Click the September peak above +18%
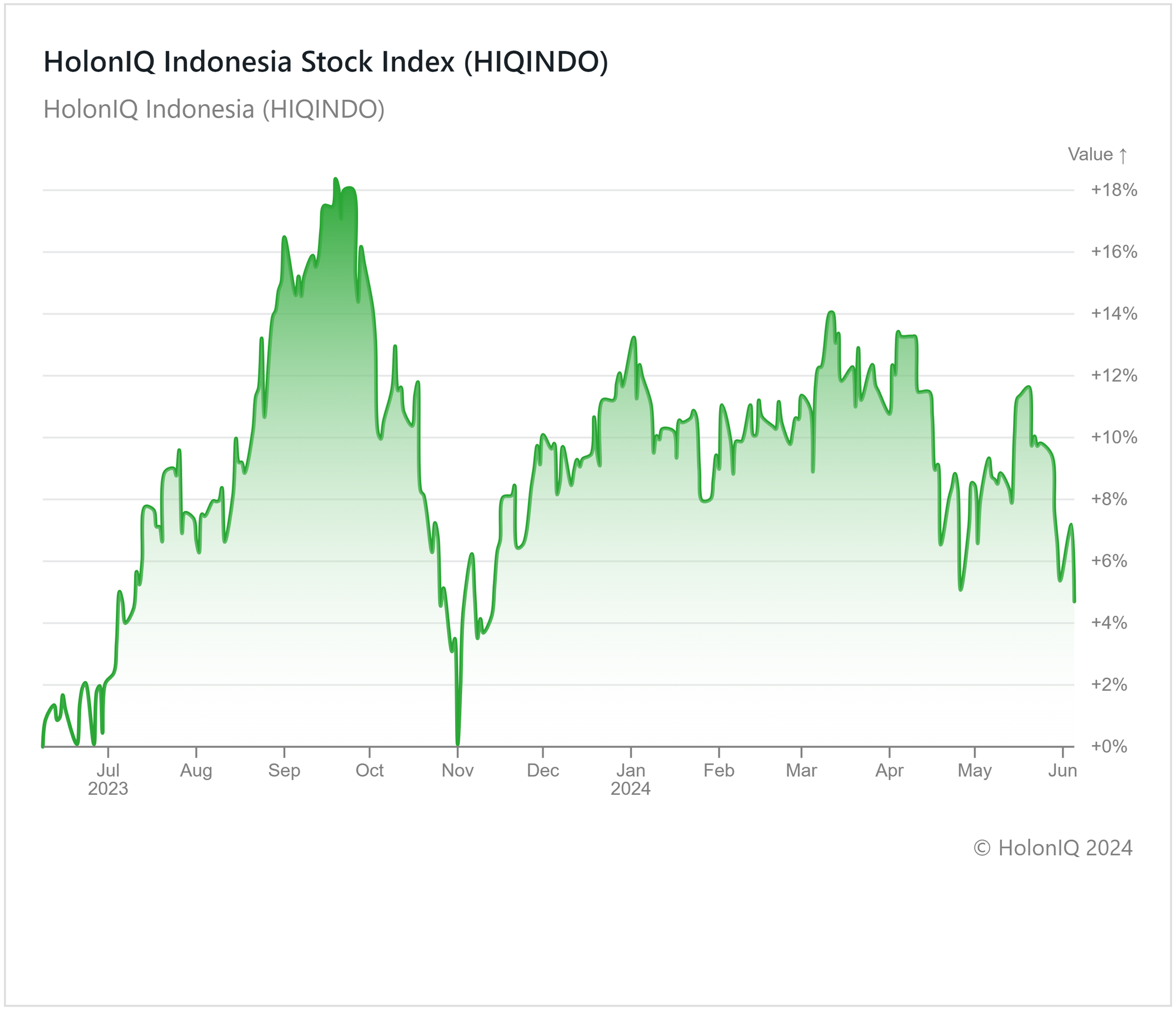This screenshot has height=1010, width=1176. 335,179
